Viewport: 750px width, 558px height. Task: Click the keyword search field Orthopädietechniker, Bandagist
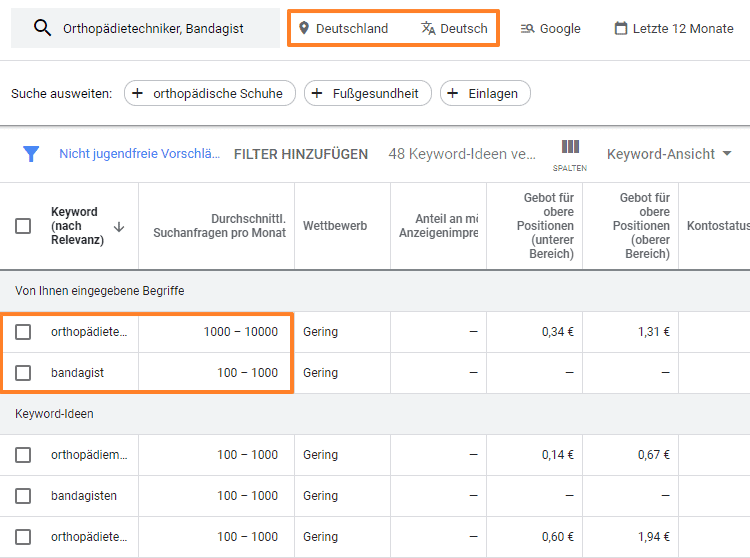[145, 29]
